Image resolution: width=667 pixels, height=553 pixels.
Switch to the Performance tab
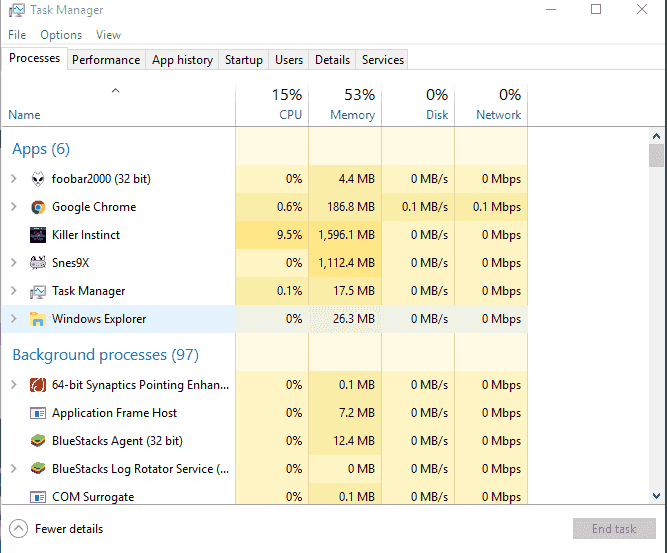pos(106,60)
